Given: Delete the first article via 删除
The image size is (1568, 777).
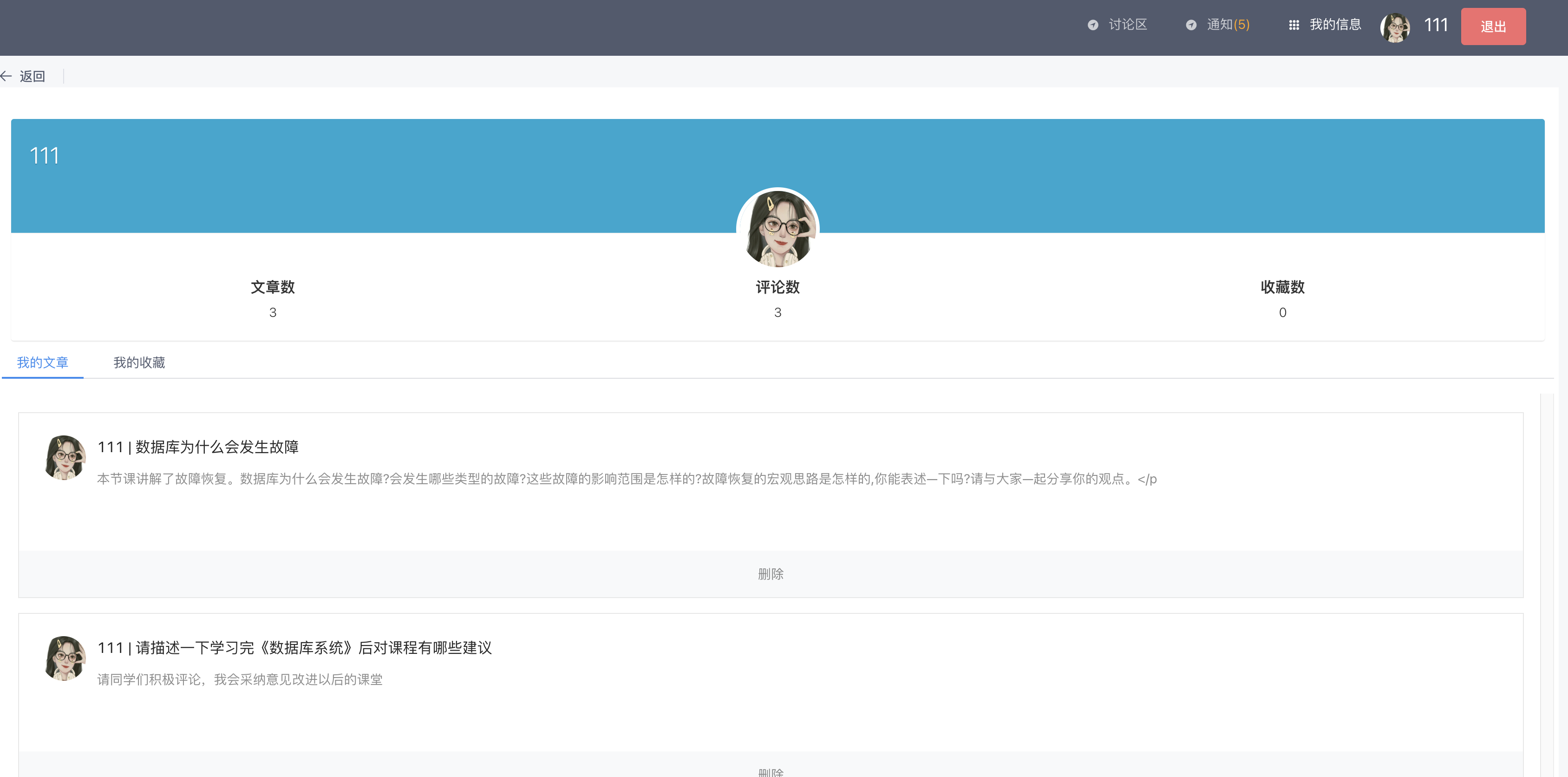Looking at the screenshot, I should pos(771,573).
